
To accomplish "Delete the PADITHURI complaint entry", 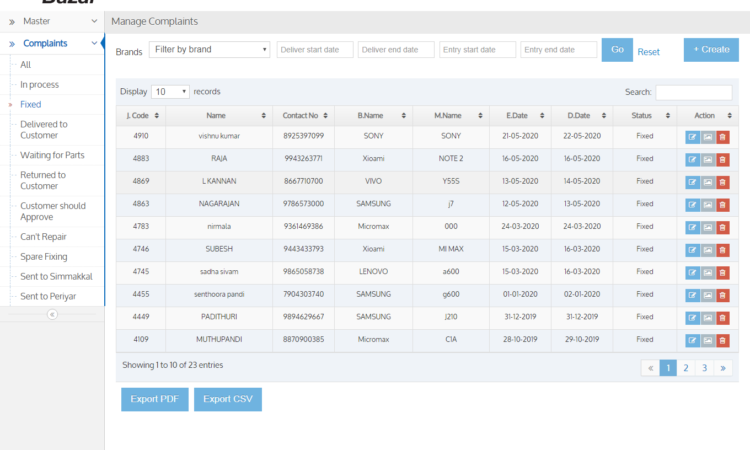I will (722, 317).
